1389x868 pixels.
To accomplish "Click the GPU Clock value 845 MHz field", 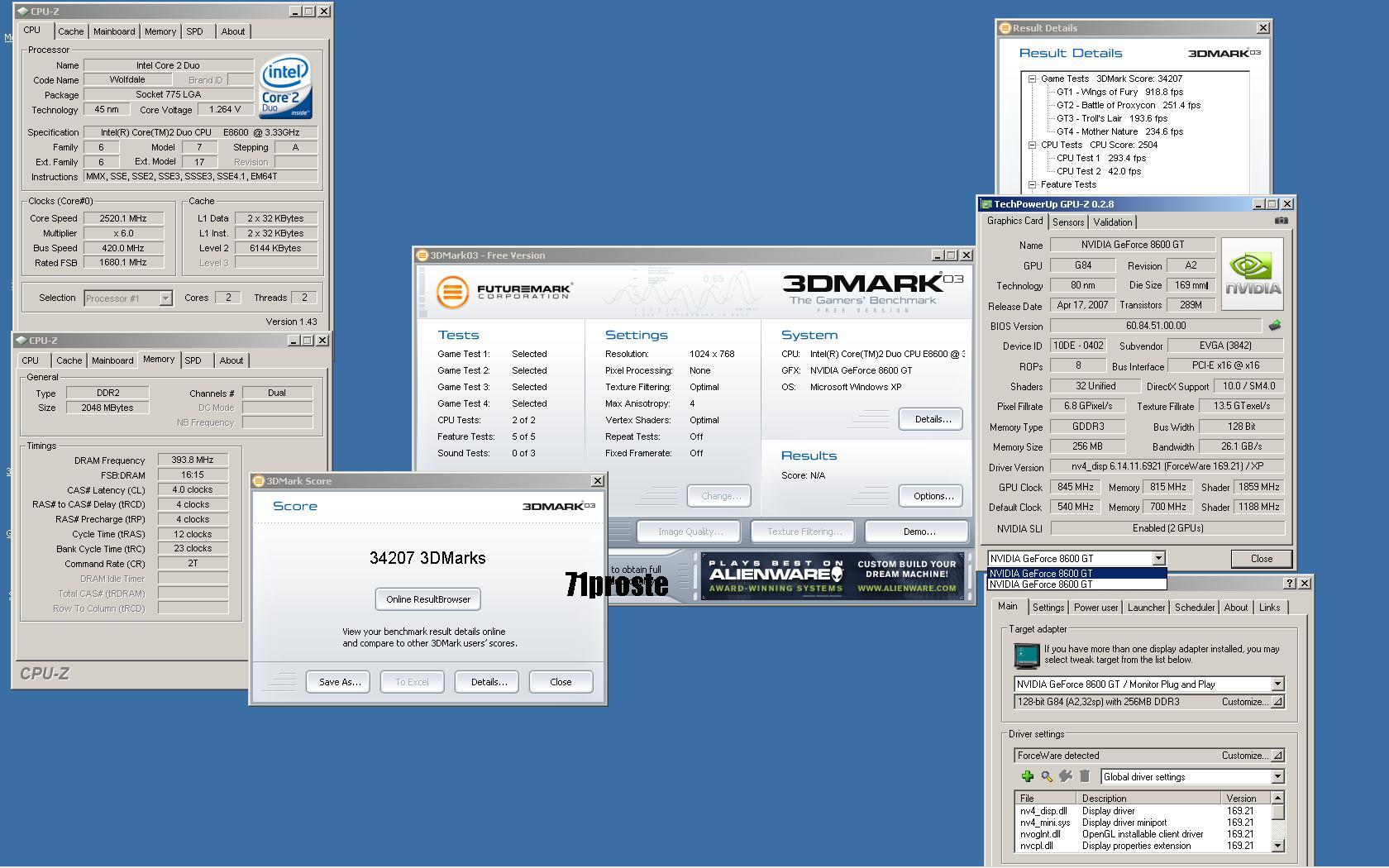I will [1075, 487].
